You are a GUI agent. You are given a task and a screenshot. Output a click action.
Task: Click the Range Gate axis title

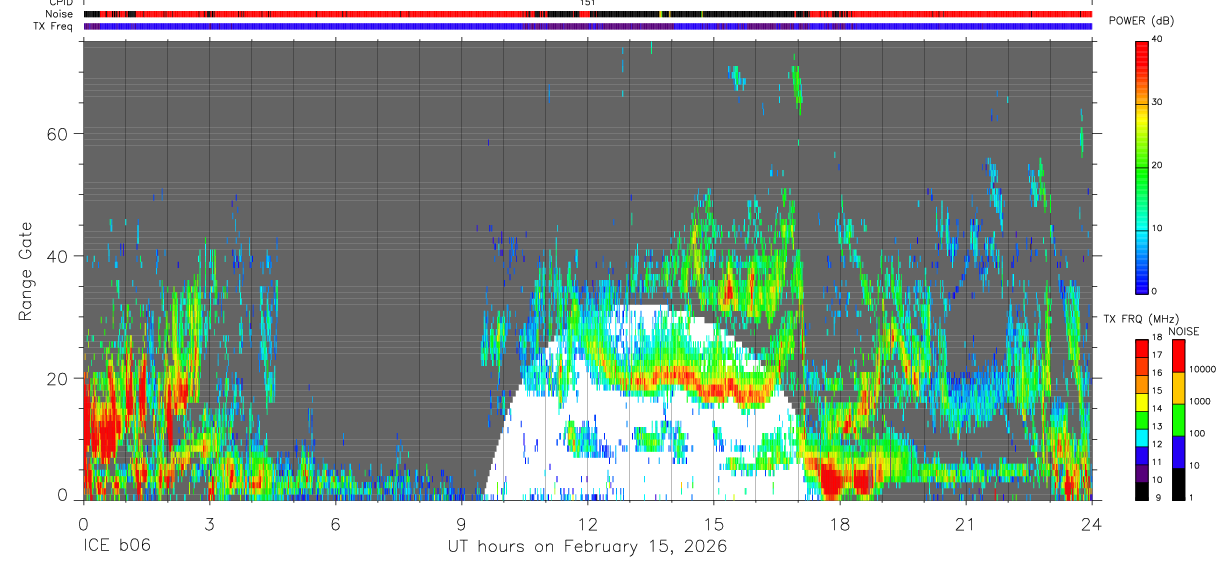point(26,271)
